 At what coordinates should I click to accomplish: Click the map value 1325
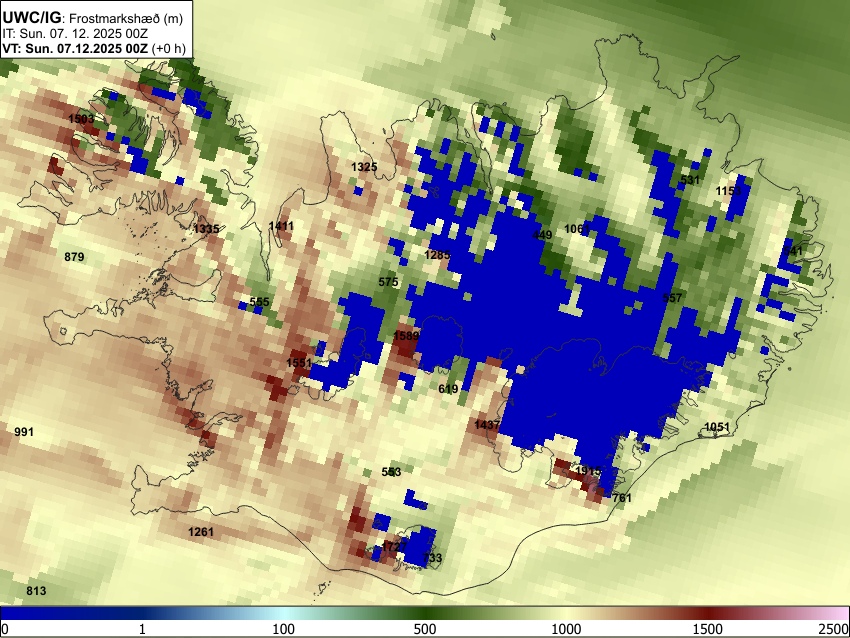[364, 167]
